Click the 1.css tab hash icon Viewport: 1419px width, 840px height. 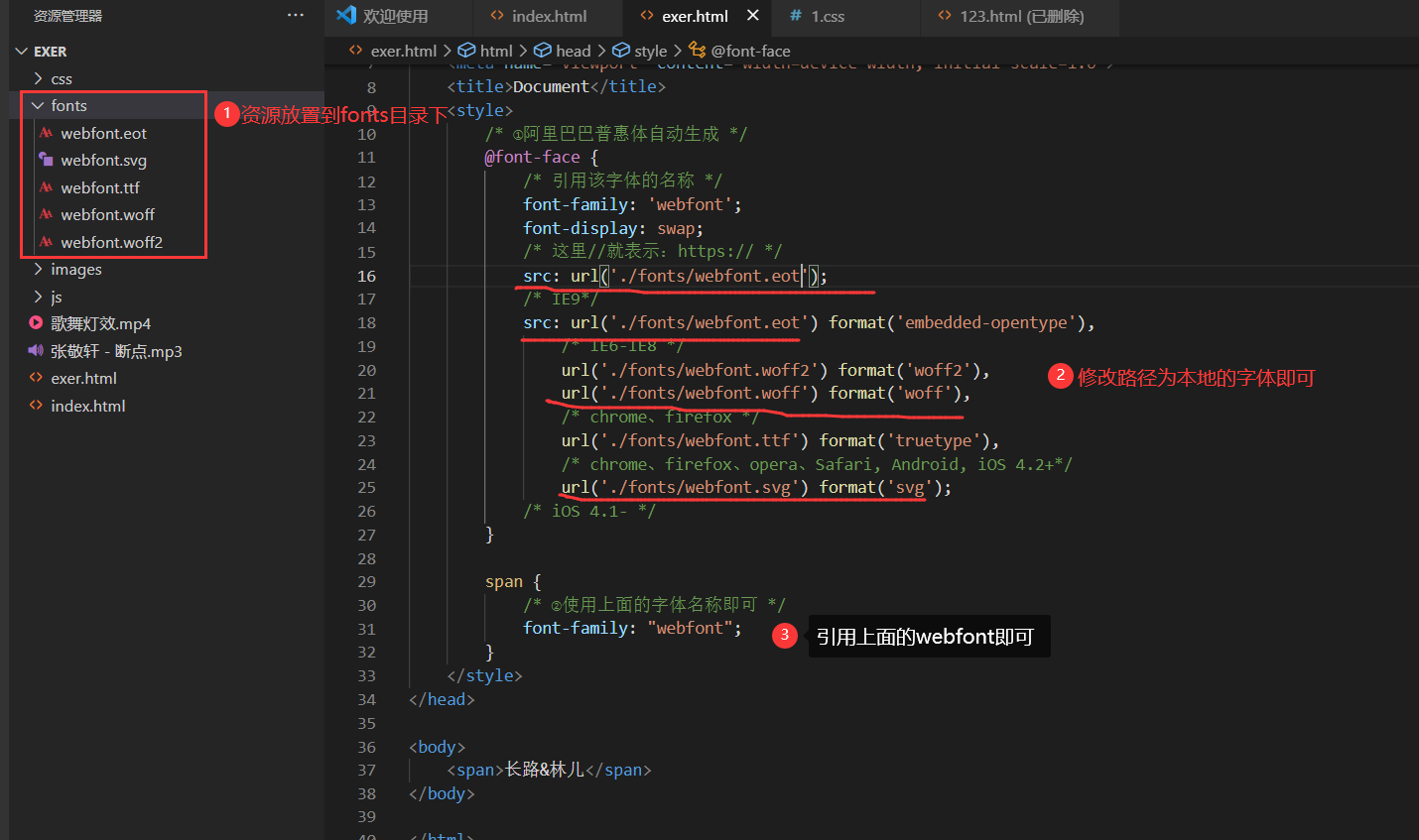796,16
